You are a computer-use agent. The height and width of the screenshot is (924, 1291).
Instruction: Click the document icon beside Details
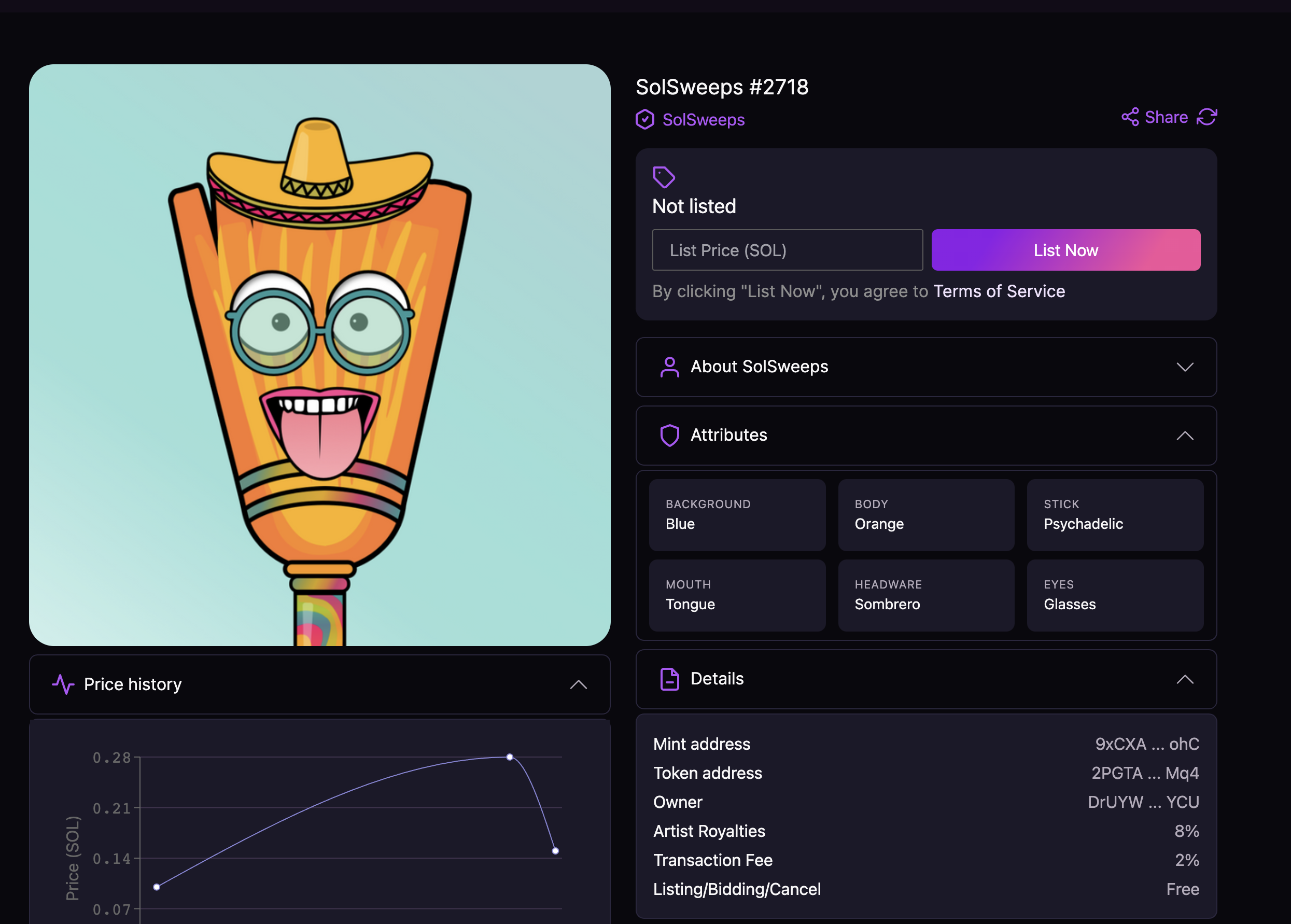pyautogui.click(x=670, y=679)
